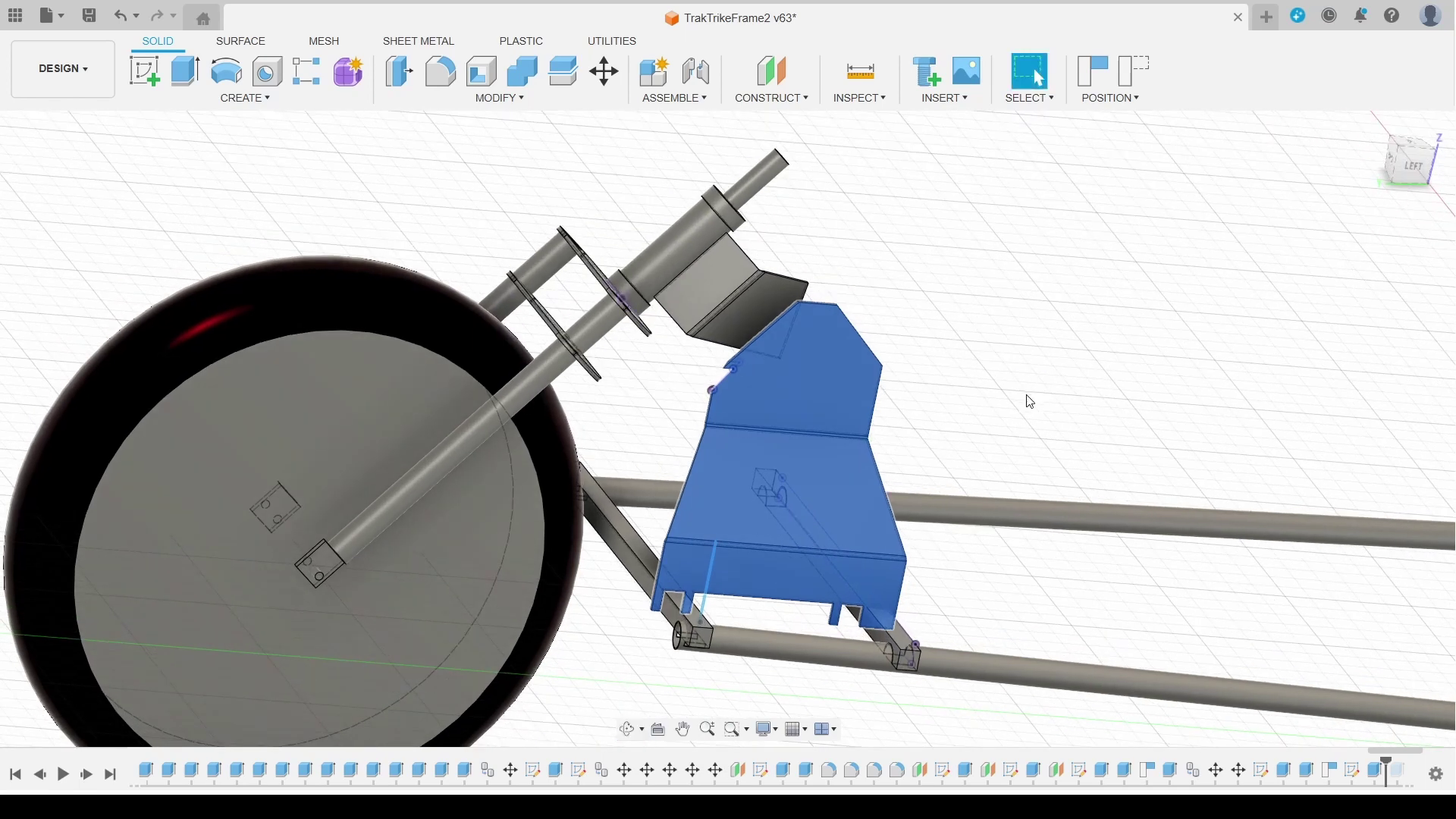This screenshot has height=819, width=1456.
Task: Select the Fillet tool in Modify
Action: (441, 71)
